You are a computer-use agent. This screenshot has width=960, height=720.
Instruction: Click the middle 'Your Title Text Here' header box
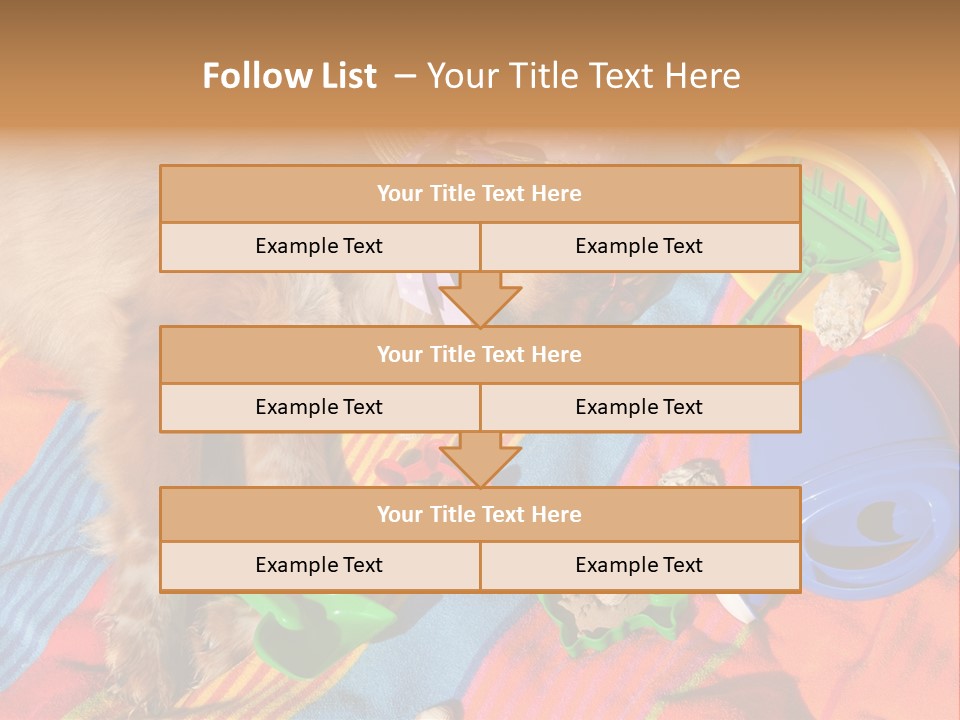(x=480, y=354)
